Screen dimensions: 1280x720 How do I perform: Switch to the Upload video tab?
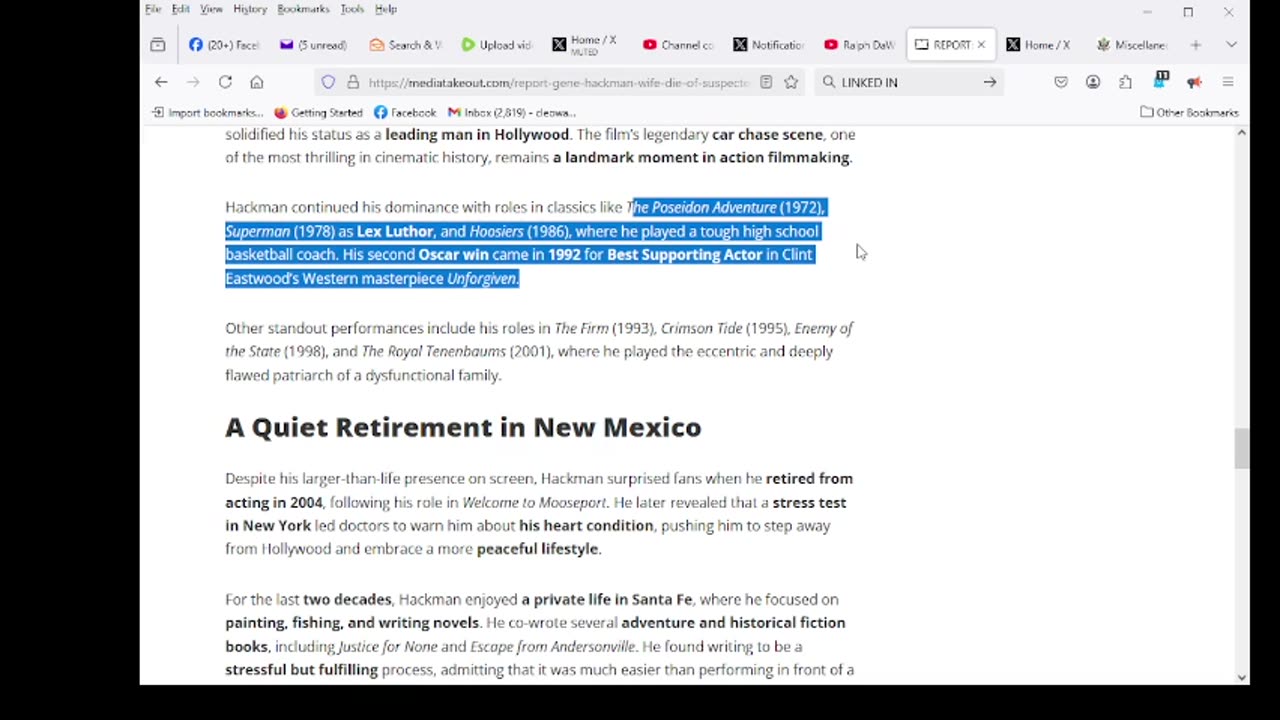coord(496,45)
